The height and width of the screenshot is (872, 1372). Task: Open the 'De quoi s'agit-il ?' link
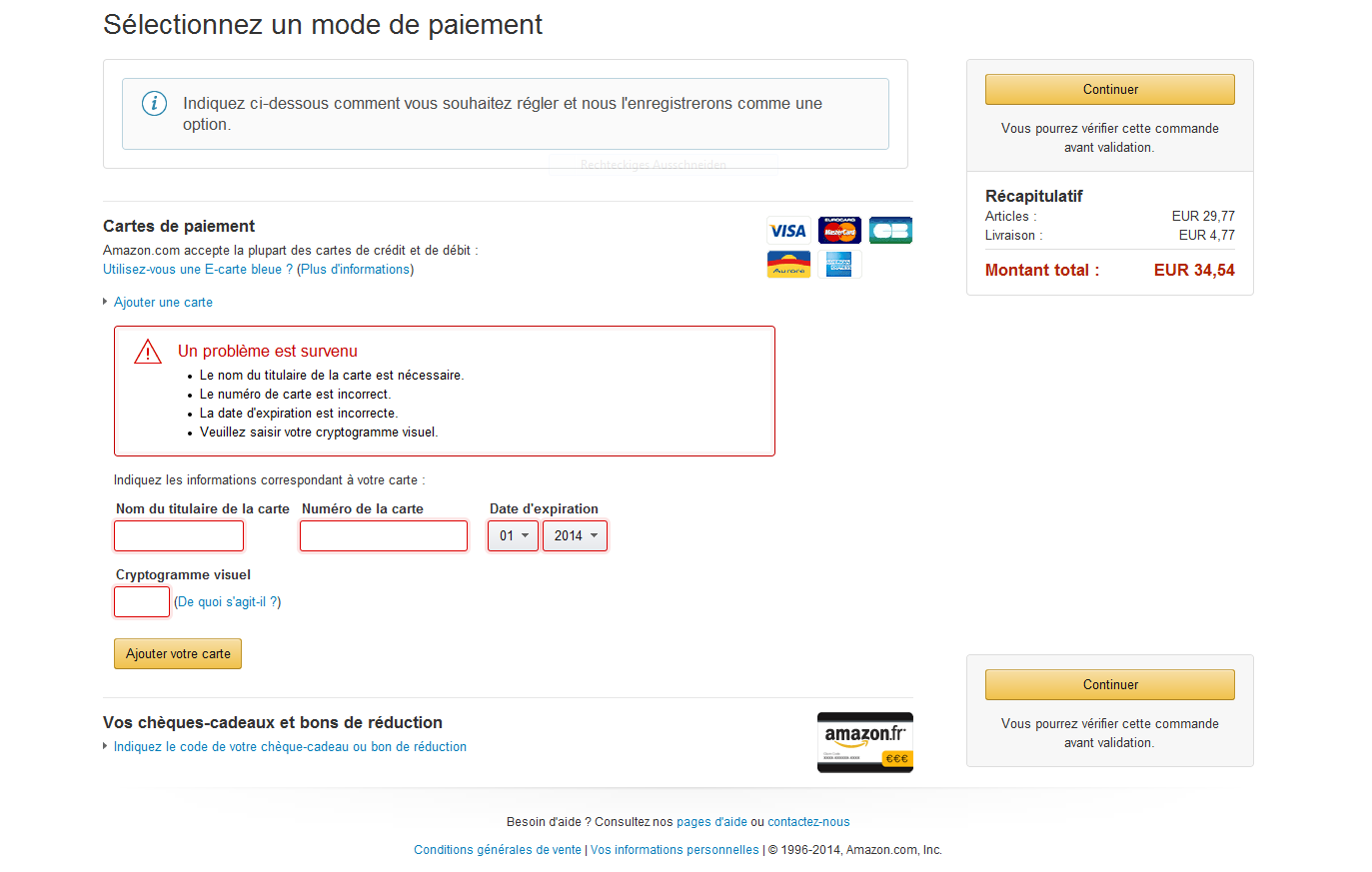pos(228,602)
